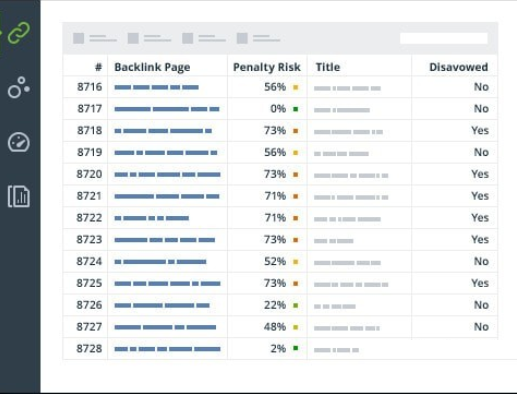Image resolution: width=517 pixels, height=394 pixels.
Task: Select the three-circles icon in sidebar
Action: (19, 88)
